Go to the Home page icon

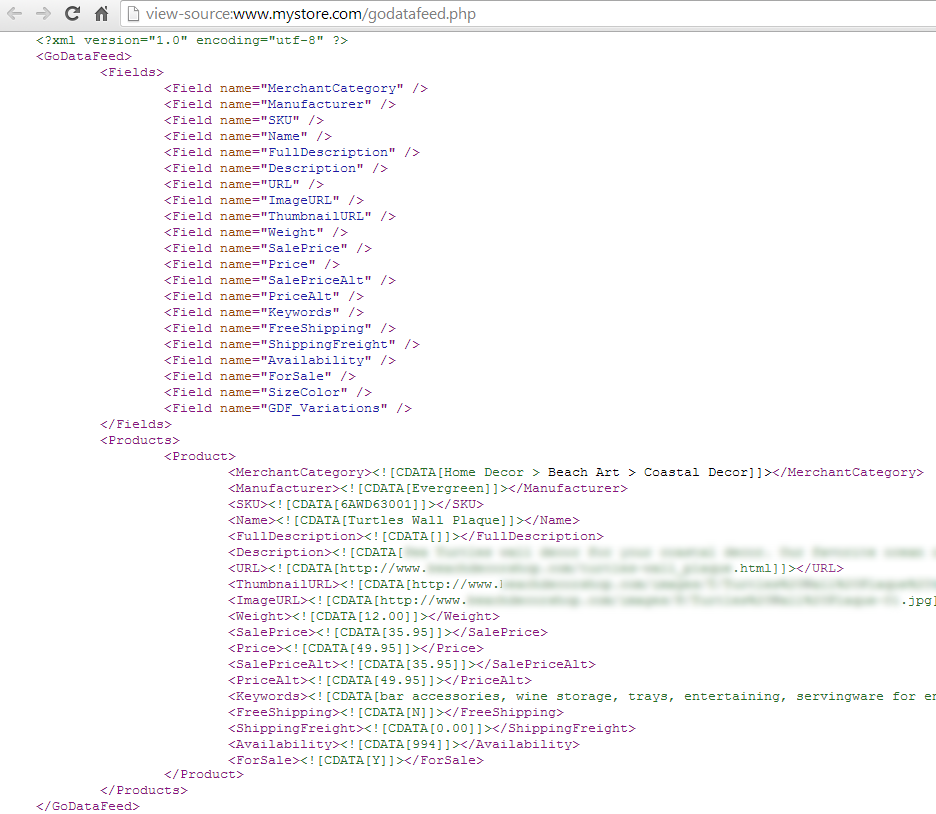click(x=101, y=14)
